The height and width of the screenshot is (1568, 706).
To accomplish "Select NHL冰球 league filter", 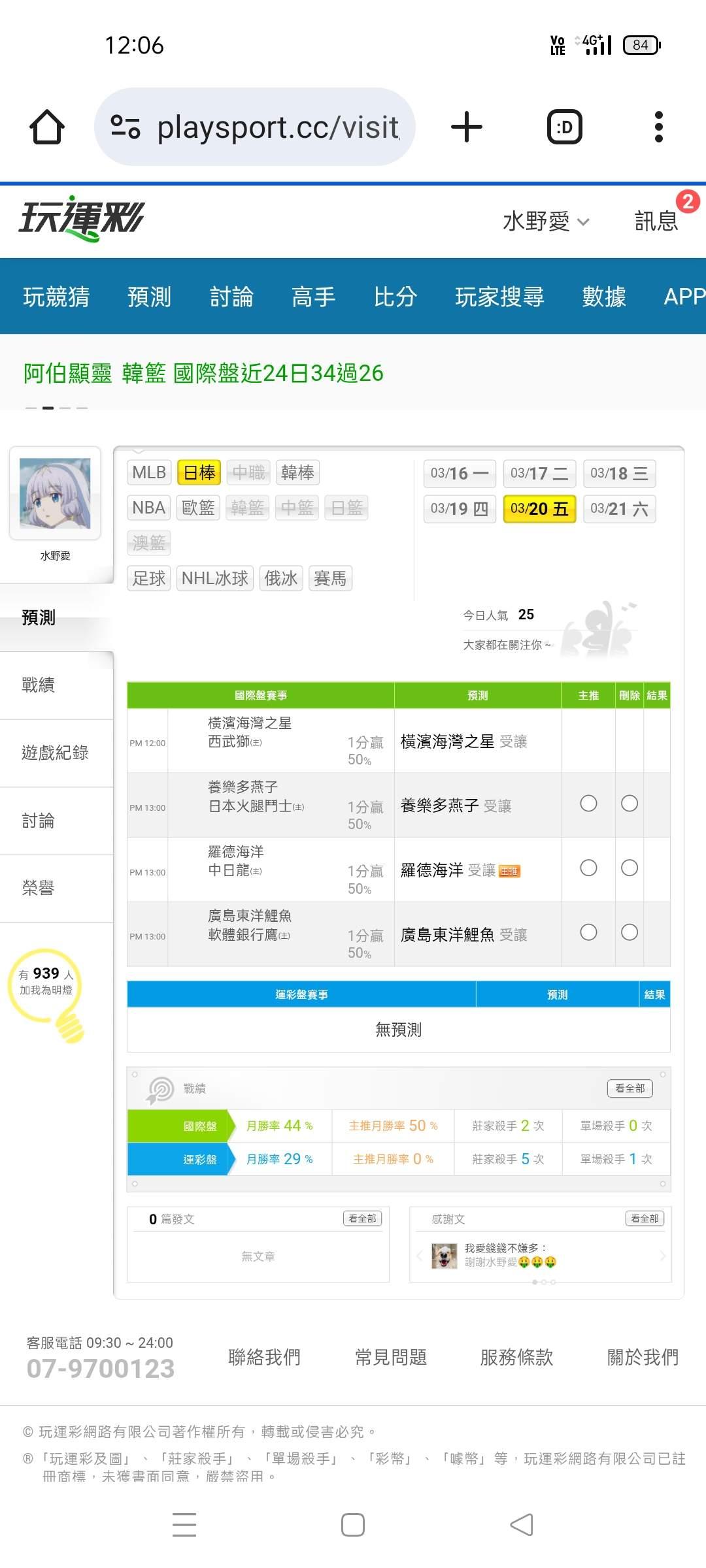I will click(x=215, y=578).
